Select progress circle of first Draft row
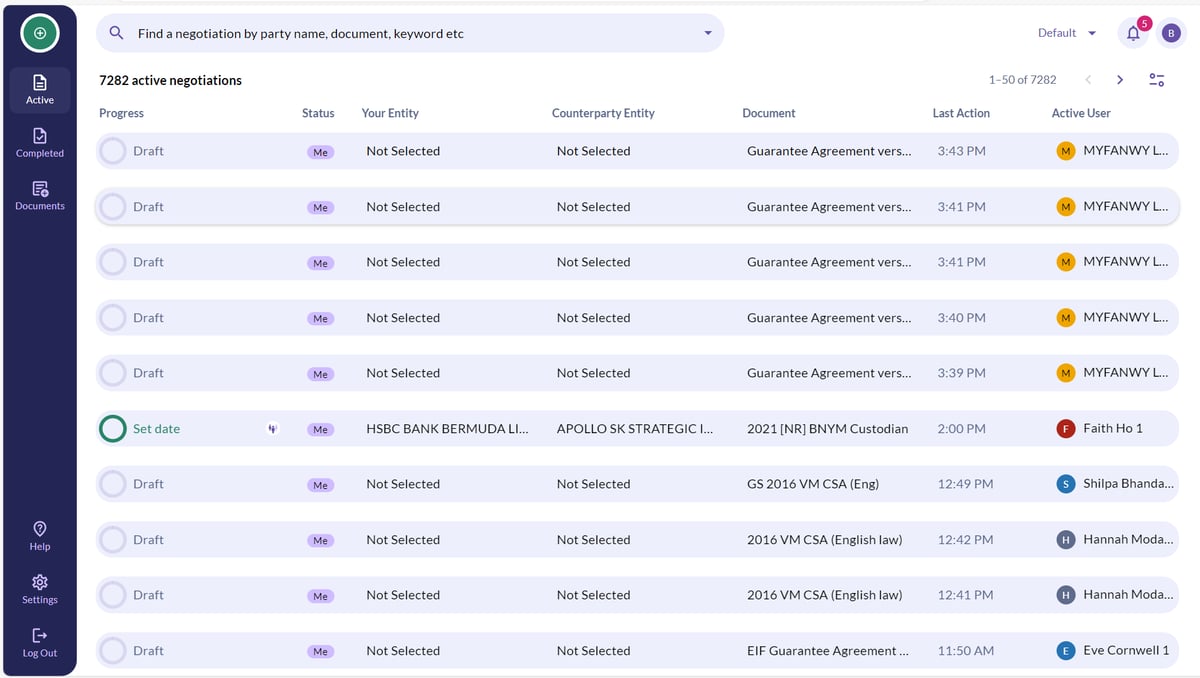The width and height of the screenshot is (1200, 678). (114, 151)
